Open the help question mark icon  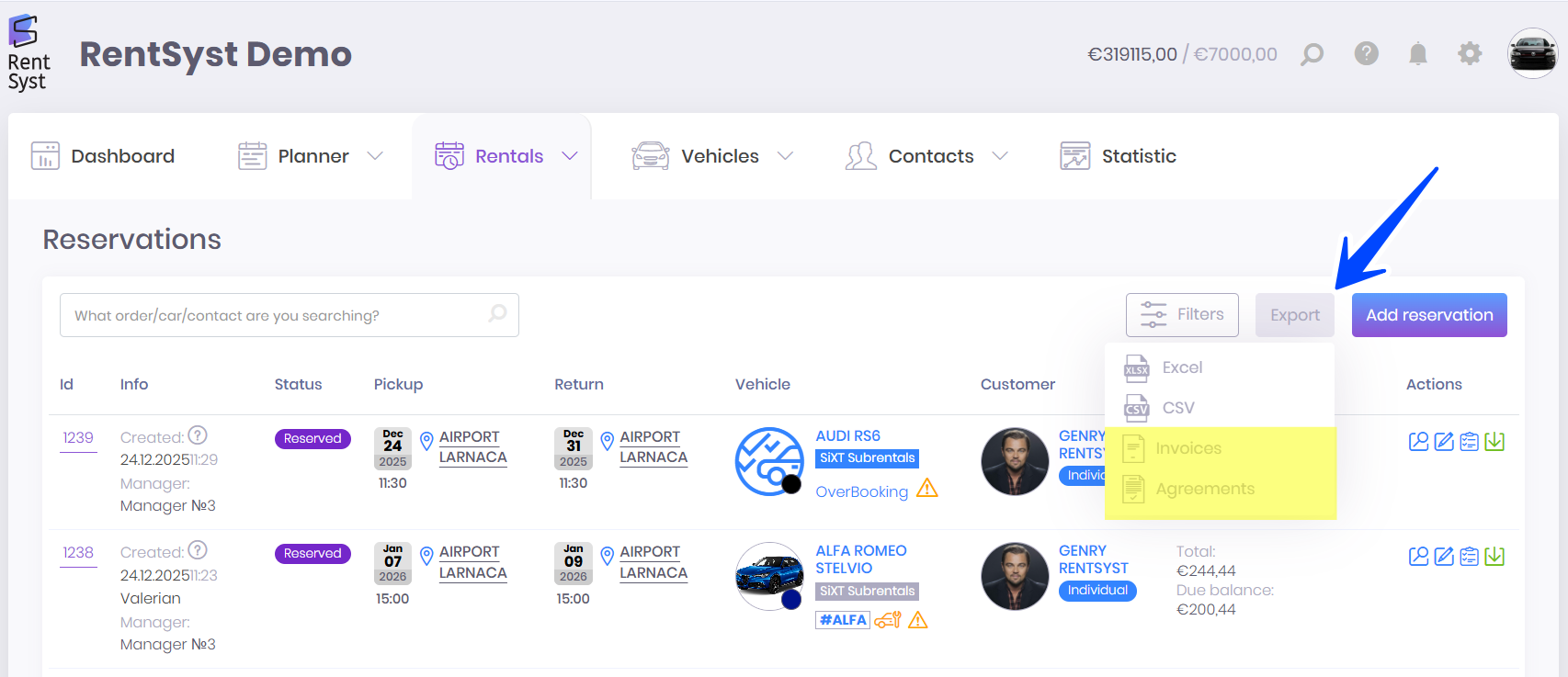(1366, 54)
